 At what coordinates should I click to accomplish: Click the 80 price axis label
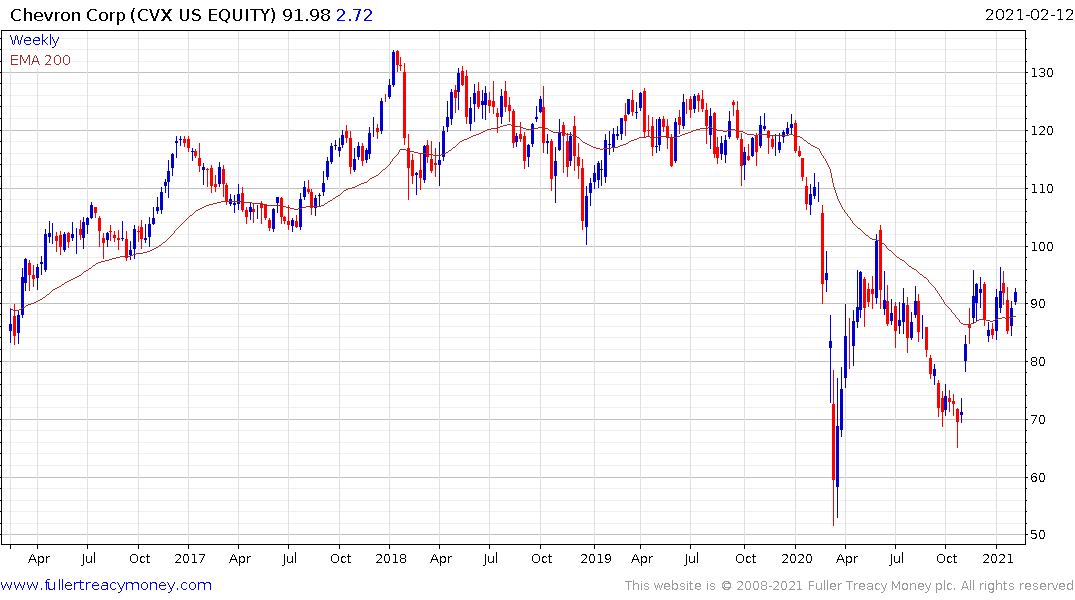click(1038, 361)
